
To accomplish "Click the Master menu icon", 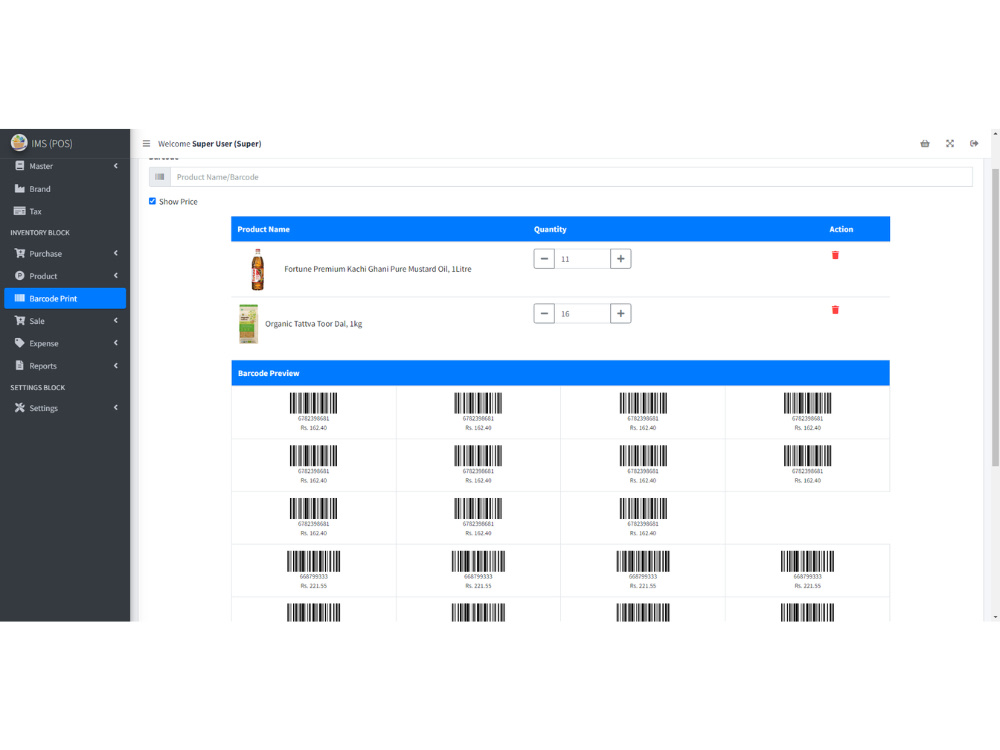I will coord(20,166).
